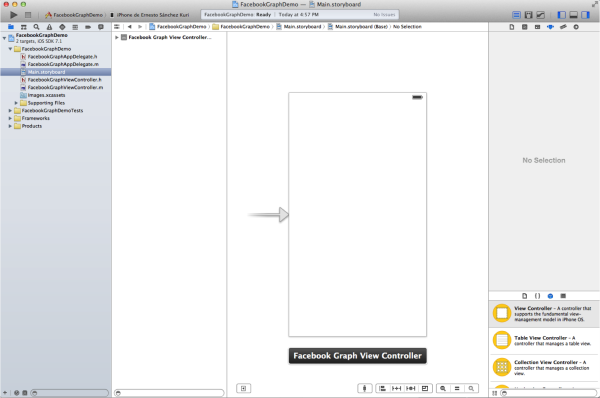Viewport: 600px width, 398px height.
Task: Open the FacebookGraphDemo scheme selector
Action: pos(74,15)
